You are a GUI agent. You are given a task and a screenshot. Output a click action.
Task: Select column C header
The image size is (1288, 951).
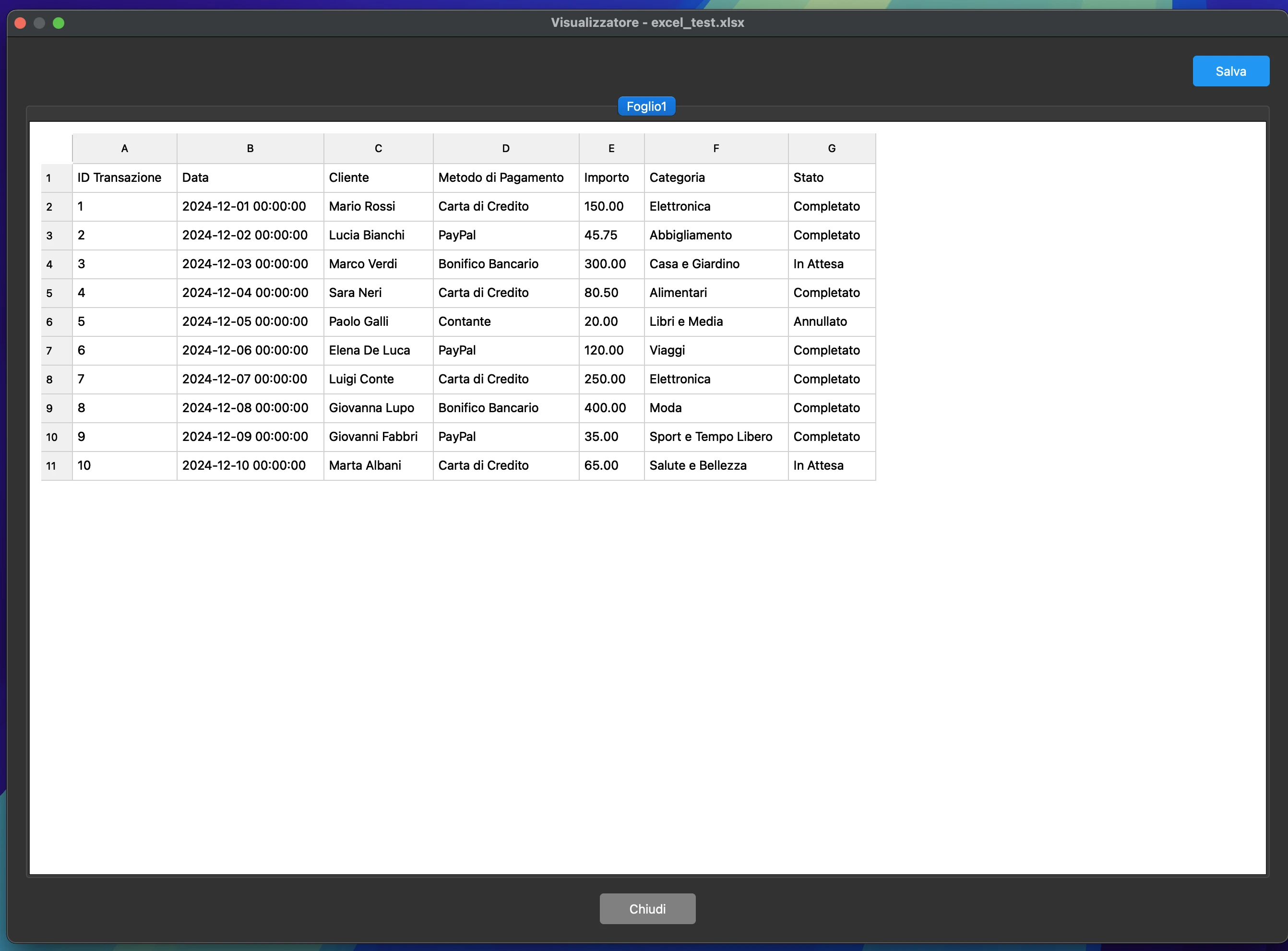[378, 148]
